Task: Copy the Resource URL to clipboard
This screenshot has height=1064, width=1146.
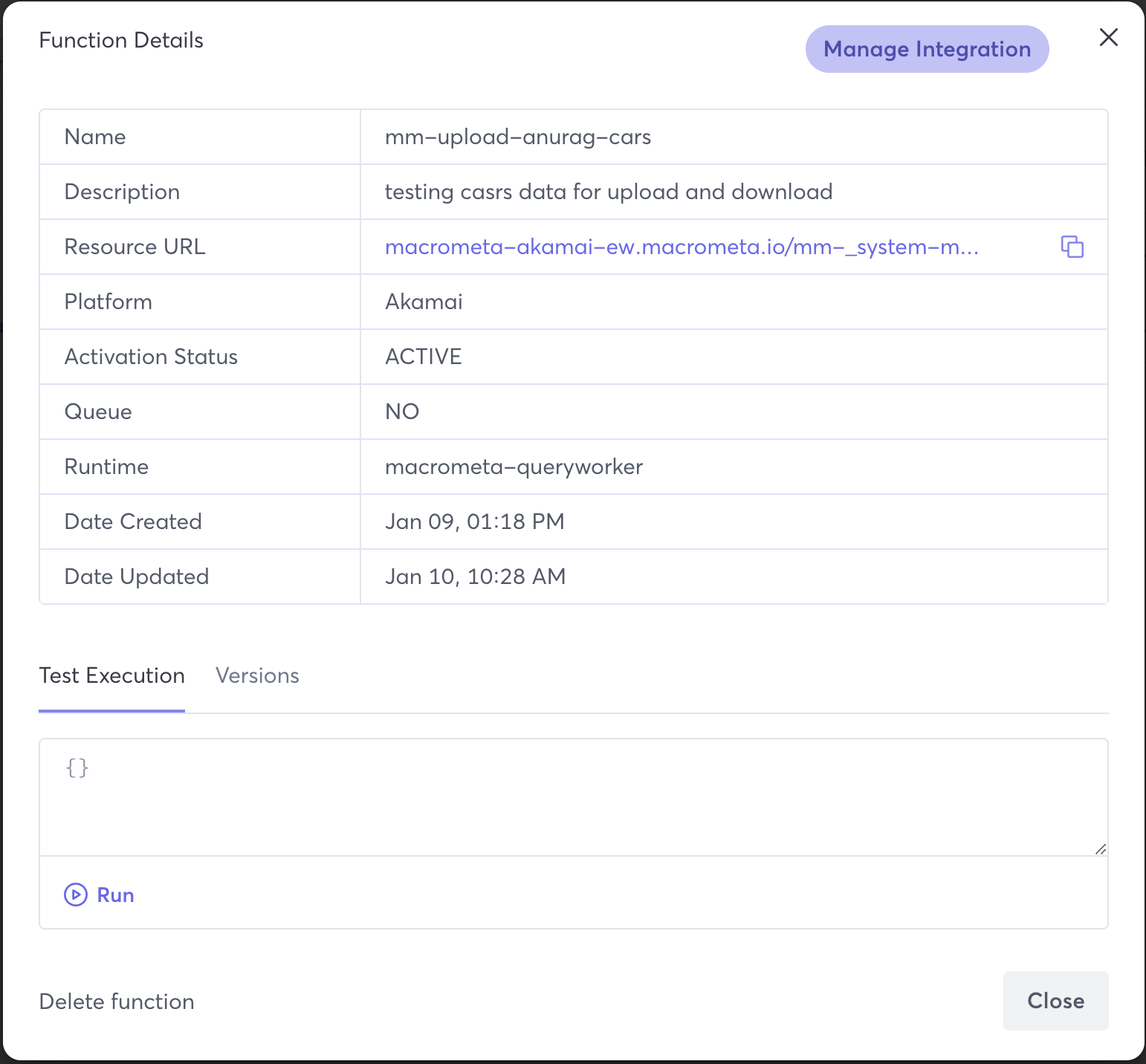Action: point(1072,247)
